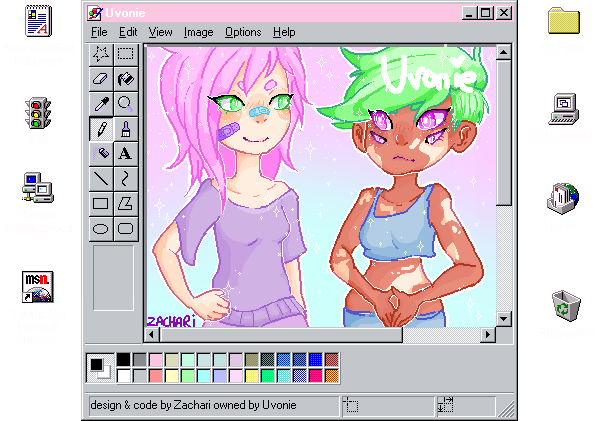Screen dimensions: 604x421
Task: Select the Magnifier tool
Action: point(126,104)
